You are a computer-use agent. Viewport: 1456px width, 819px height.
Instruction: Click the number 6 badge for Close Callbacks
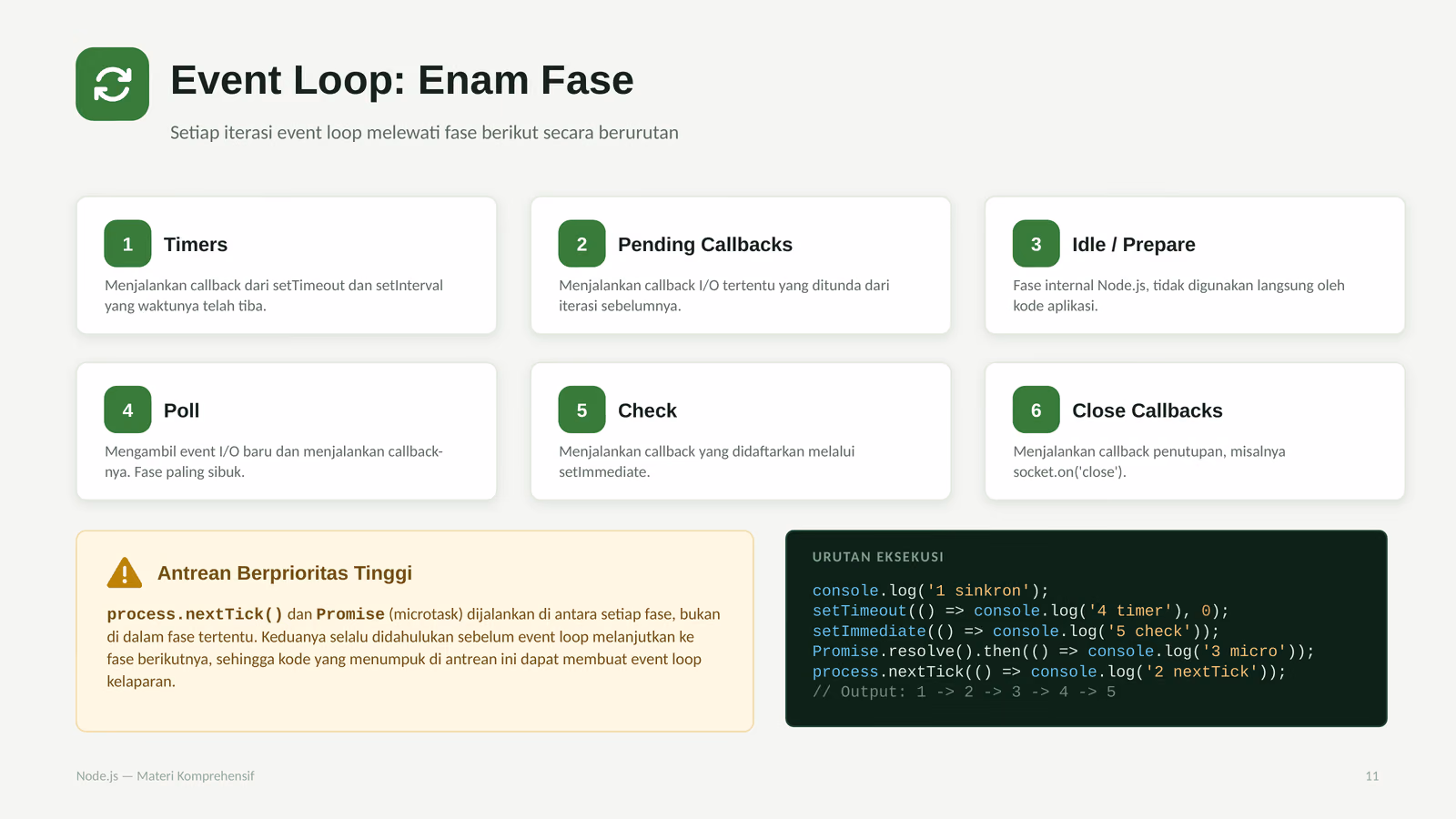click(x=1036, y=409)
